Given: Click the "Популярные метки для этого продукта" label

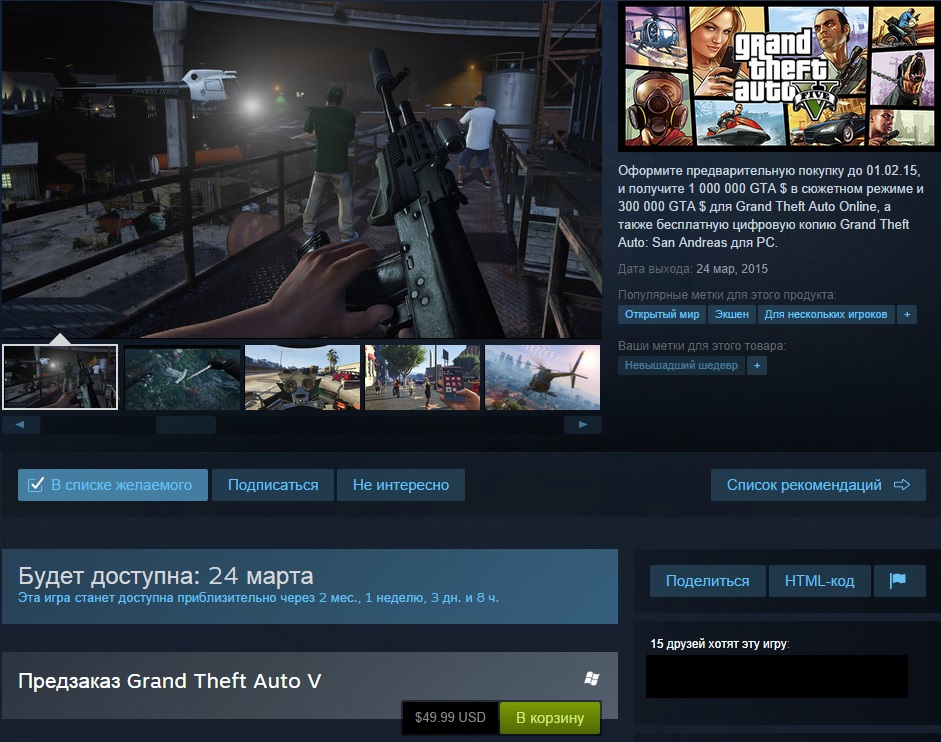Looking at the screenshot, I should [727, 295].
